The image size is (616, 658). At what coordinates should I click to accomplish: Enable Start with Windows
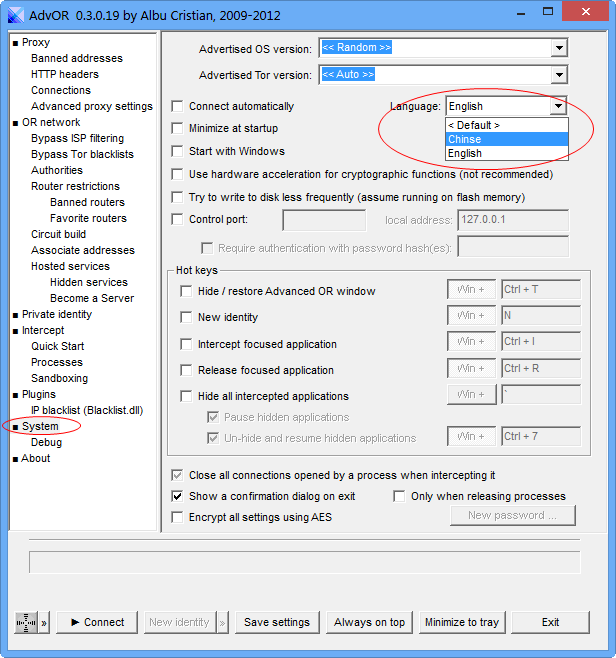[x=177, y=151]
